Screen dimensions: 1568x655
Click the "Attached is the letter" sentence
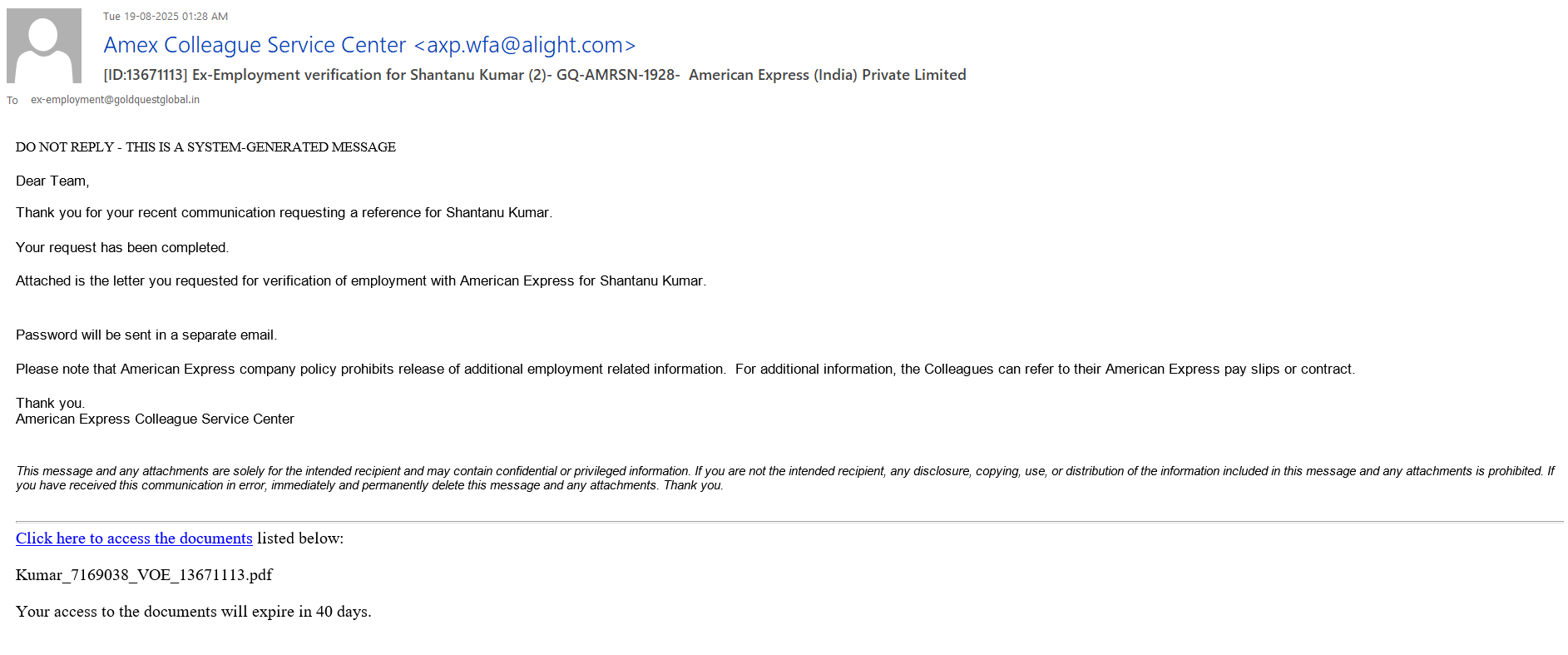point(360,281)
